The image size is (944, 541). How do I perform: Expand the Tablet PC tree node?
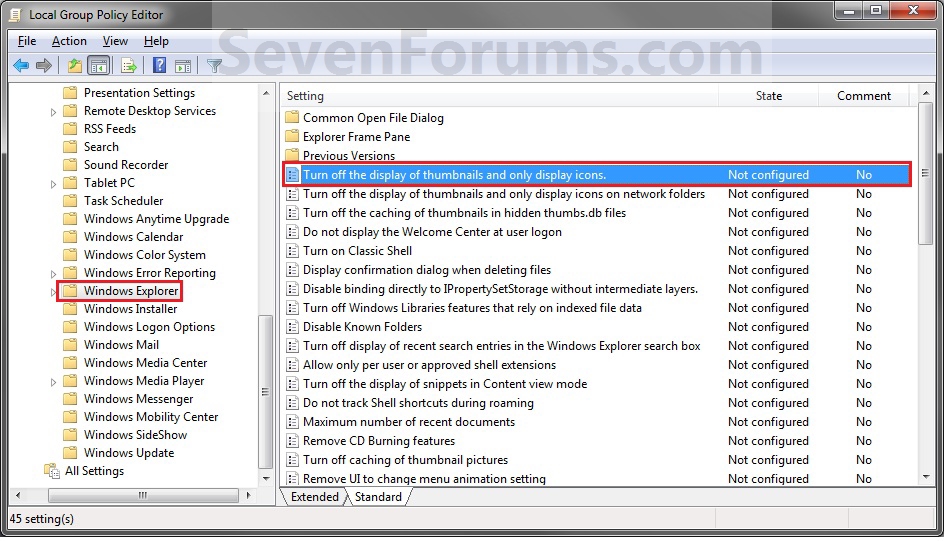[x=53, y=184]
